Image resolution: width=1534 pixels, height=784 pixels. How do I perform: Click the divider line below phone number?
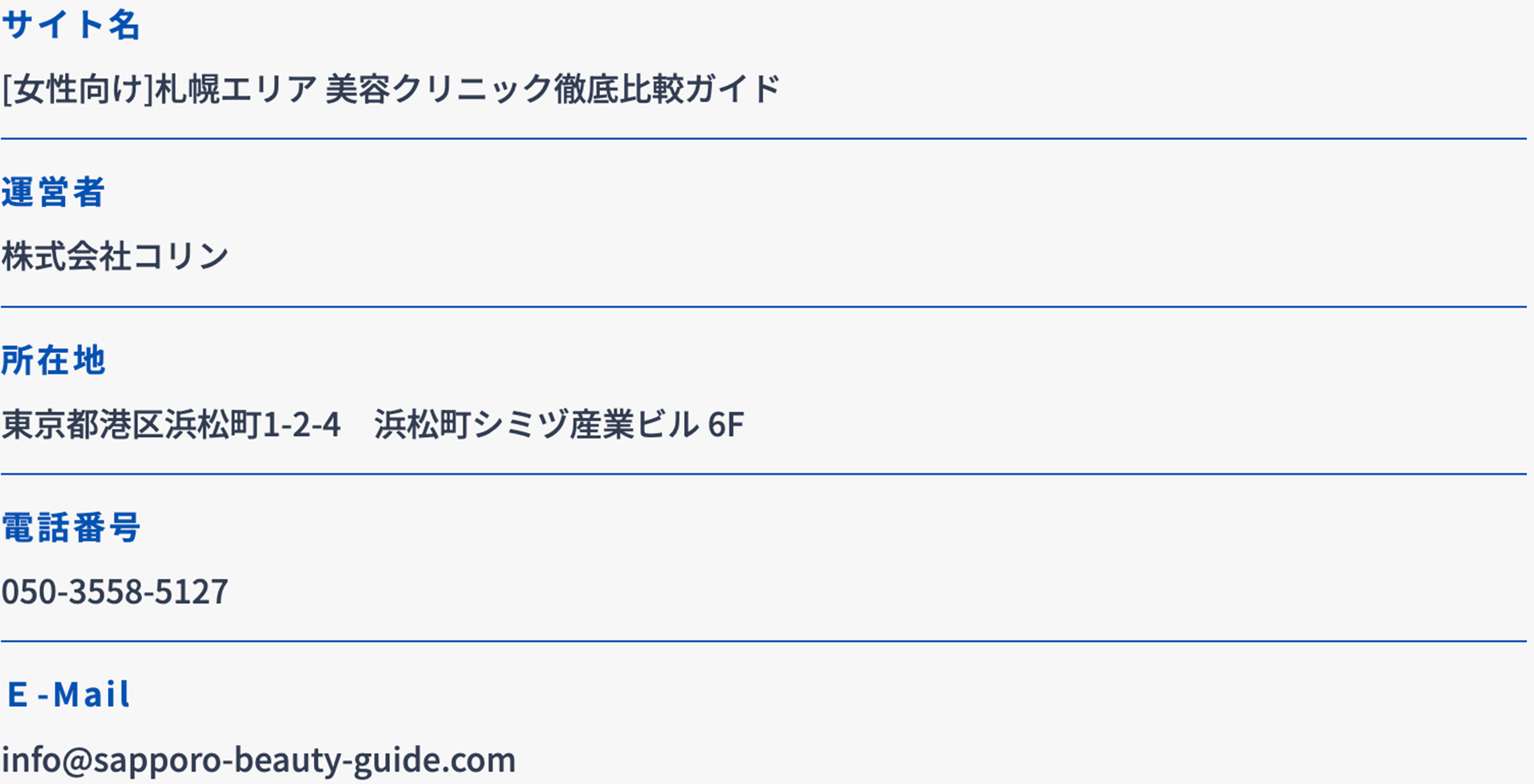[x=764, y=641]
